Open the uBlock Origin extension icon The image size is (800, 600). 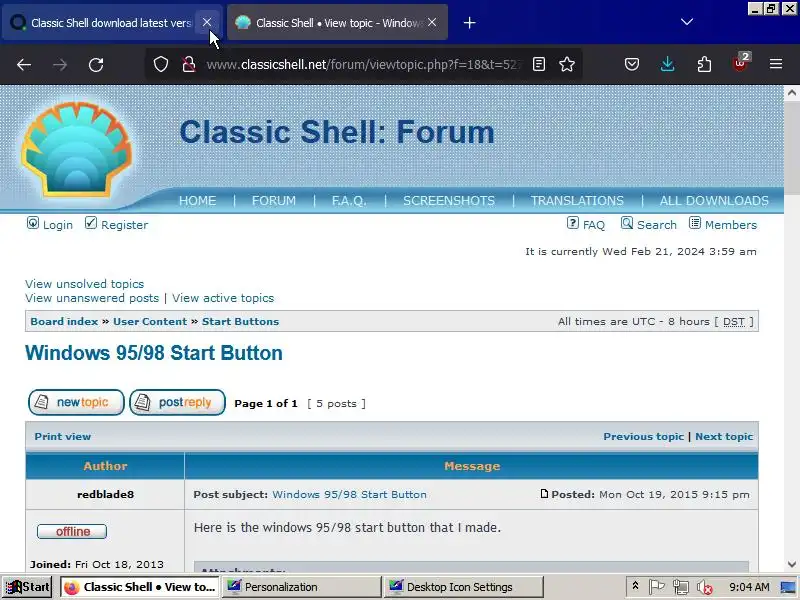pos(740,63)
